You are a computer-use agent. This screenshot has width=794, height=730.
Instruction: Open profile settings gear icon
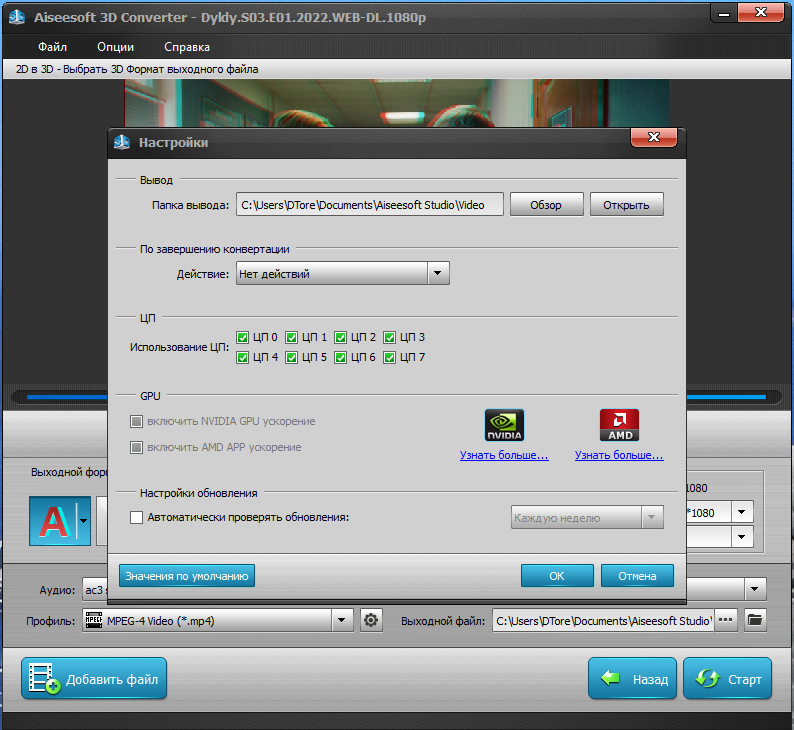point(371,620)
